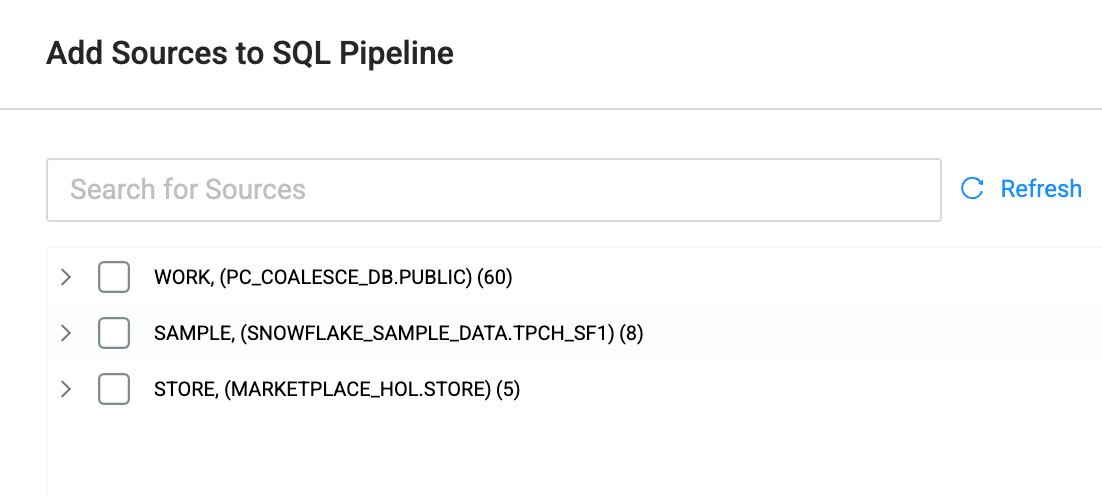1102x496 pixels.
Task: Tick the SAMPLE sources checkbox
Action: coord(114,333)
